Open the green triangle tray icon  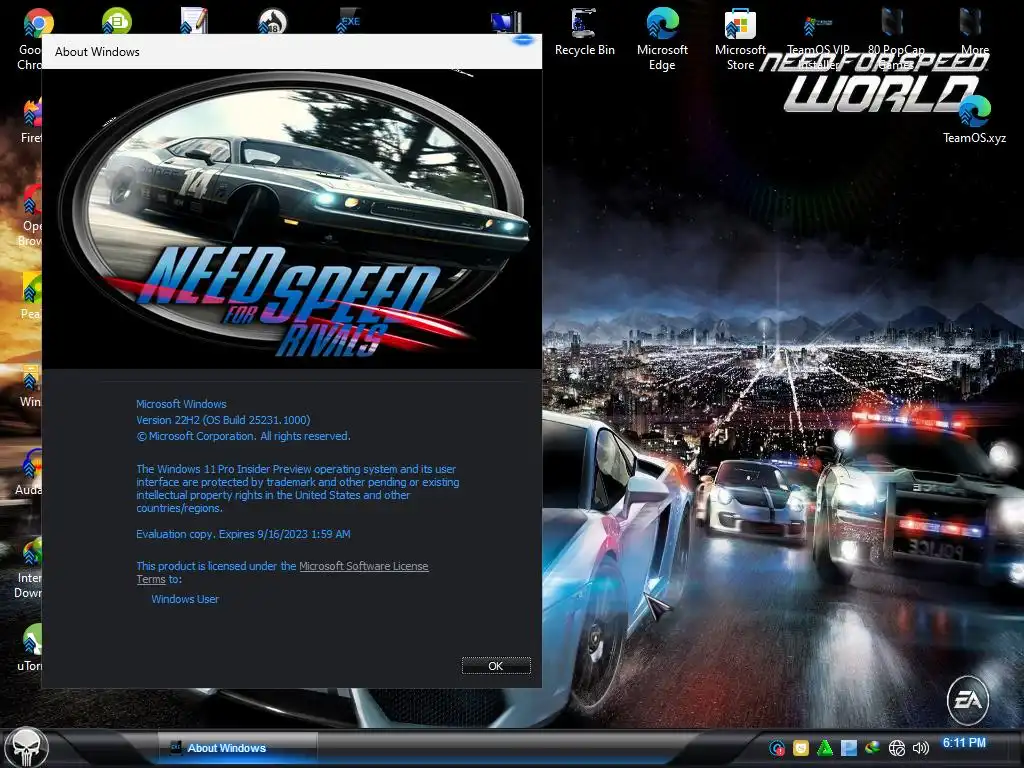[x=825, y=748]
